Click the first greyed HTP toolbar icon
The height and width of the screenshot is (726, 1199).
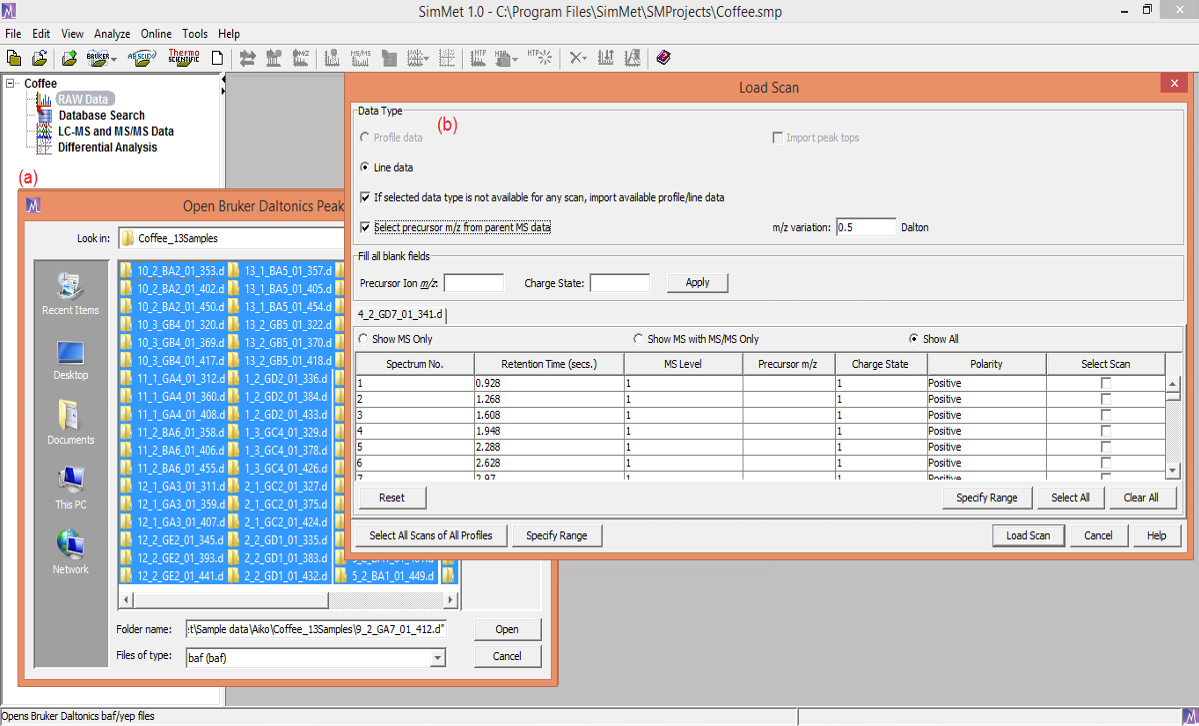(478, 58)
